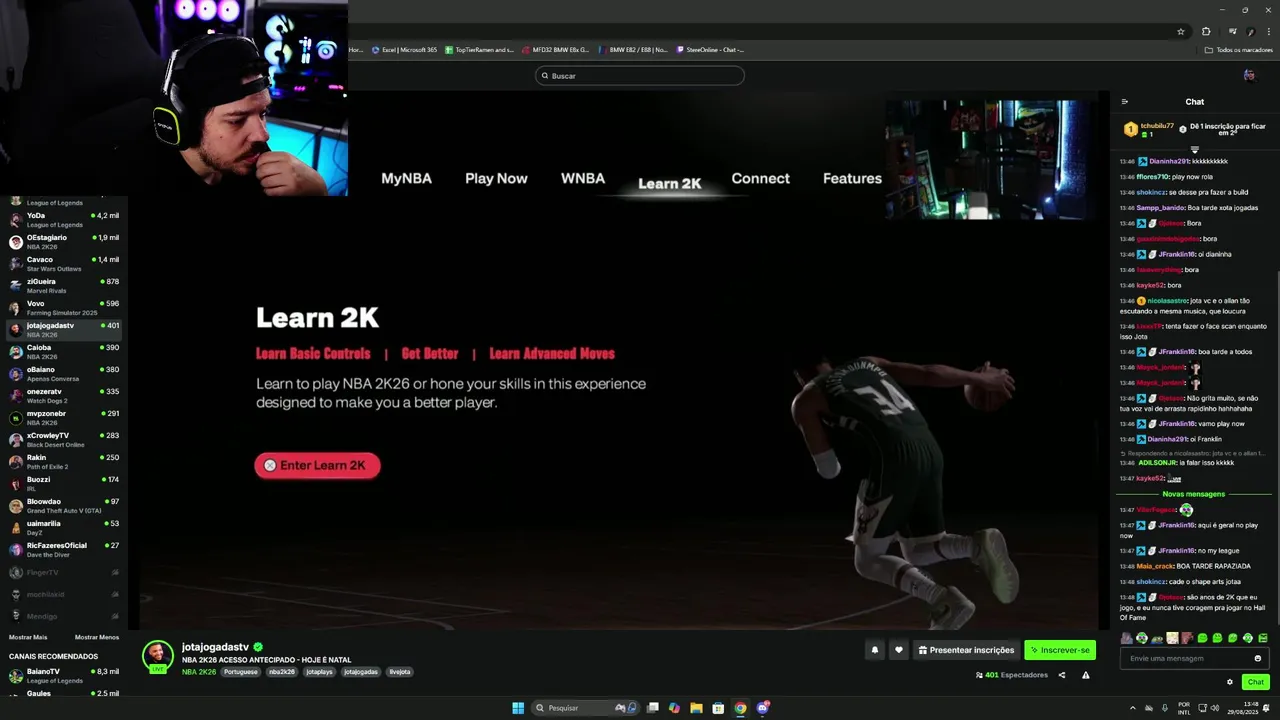Image resolution: width=1280 pixels, height=720 pixels.
Task: Bookmark this page with the star icon
Action: pyautogui.click(x=1181, y=31)
